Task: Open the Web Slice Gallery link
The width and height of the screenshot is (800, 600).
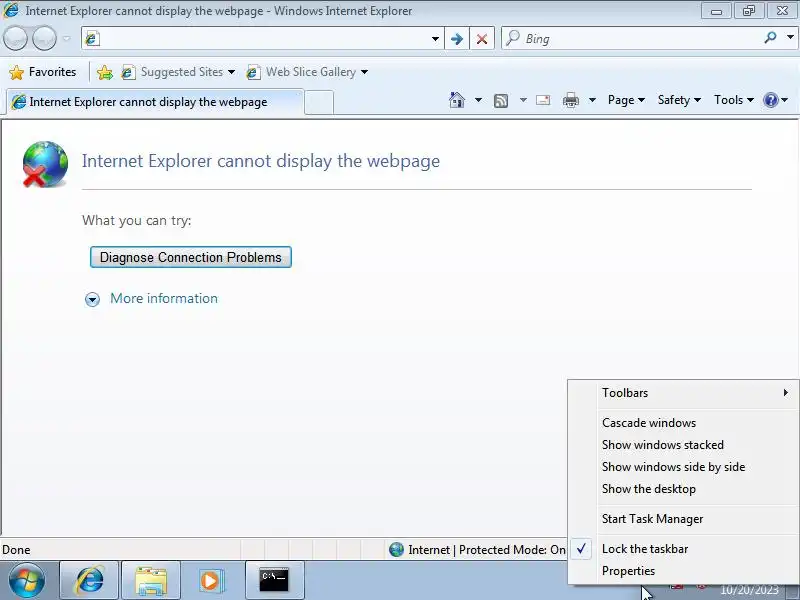Action: pyautogui.click(x=302, y=72)
